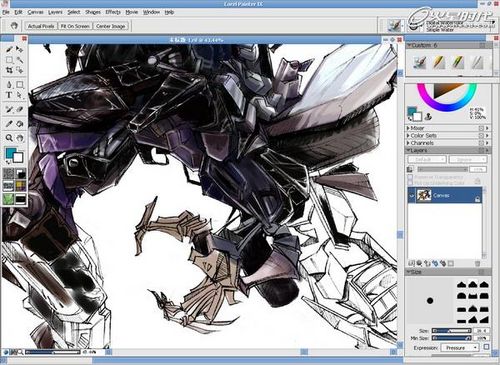The width and height of the screenshot is (500, 365).
Task: Click the brush Size value field
Action: pos(482,331)
